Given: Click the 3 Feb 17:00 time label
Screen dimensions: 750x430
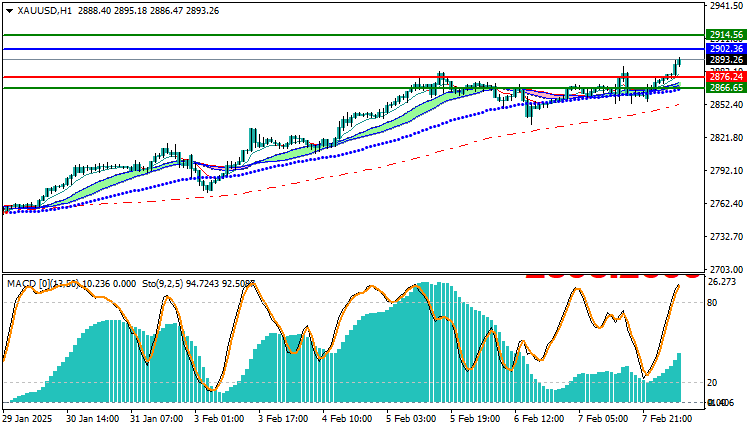Looking at the screenshot, I should (283, 419).
